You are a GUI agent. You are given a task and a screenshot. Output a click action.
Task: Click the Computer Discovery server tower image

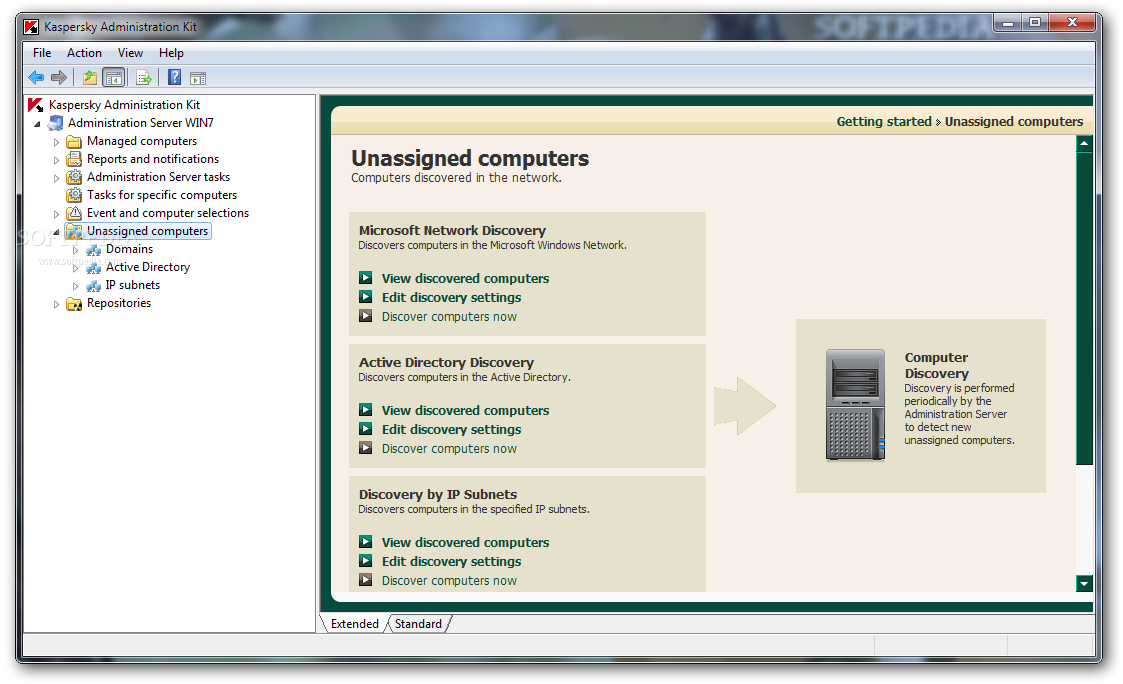tap(855, 405)
